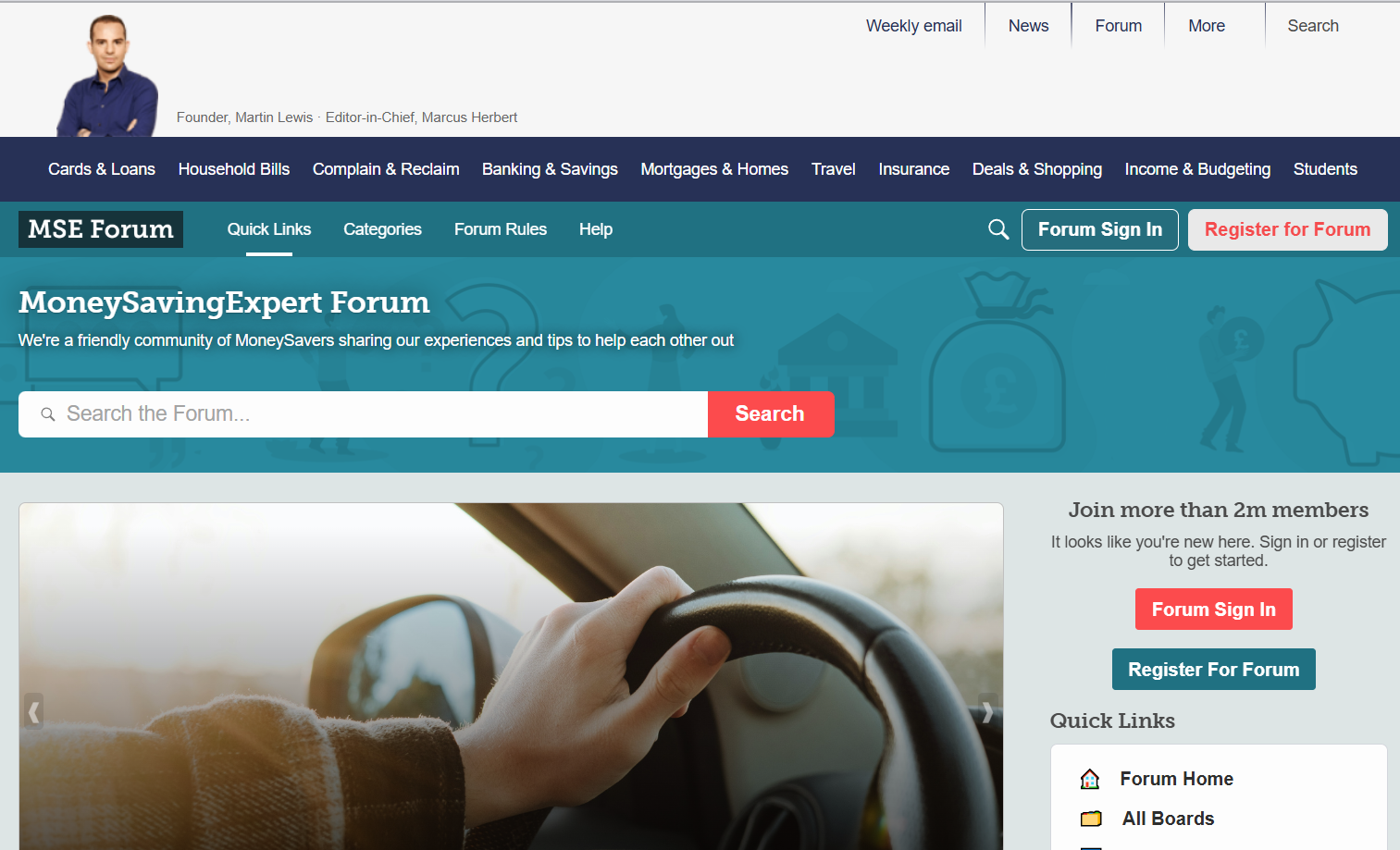
Task: Open the News top menu
Action: [x=1029, y=26]
